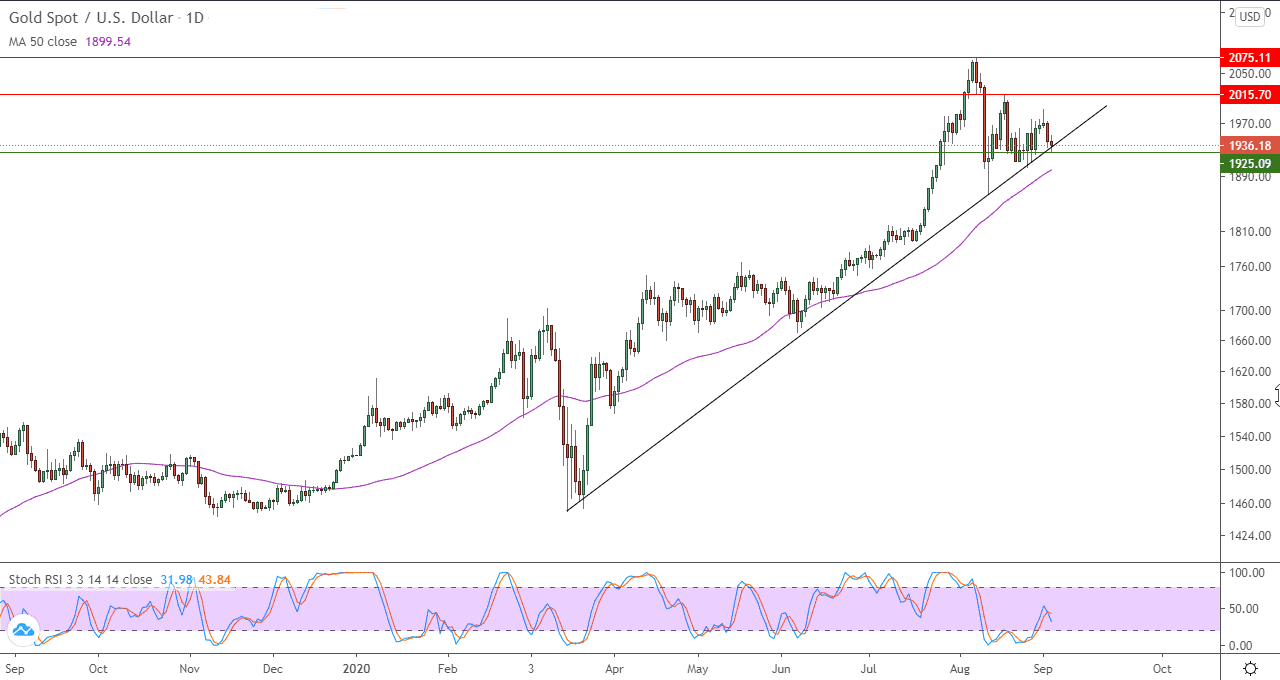Select the MA 50 close indicator label

coord(43,42)
